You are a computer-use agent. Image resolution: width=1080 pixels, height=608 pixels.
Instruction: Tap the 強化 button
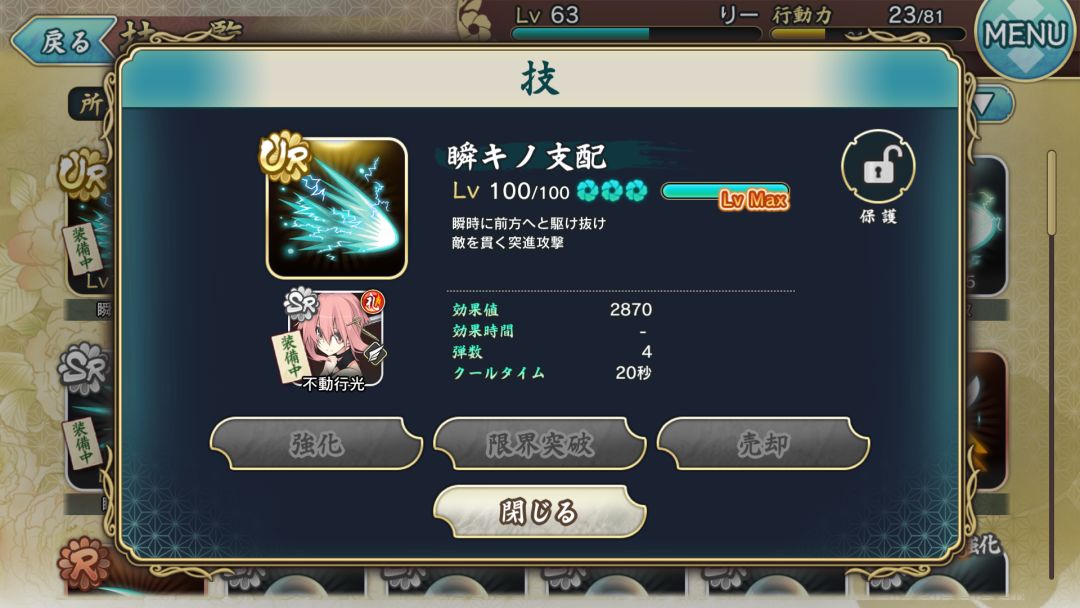click(316, 444)
